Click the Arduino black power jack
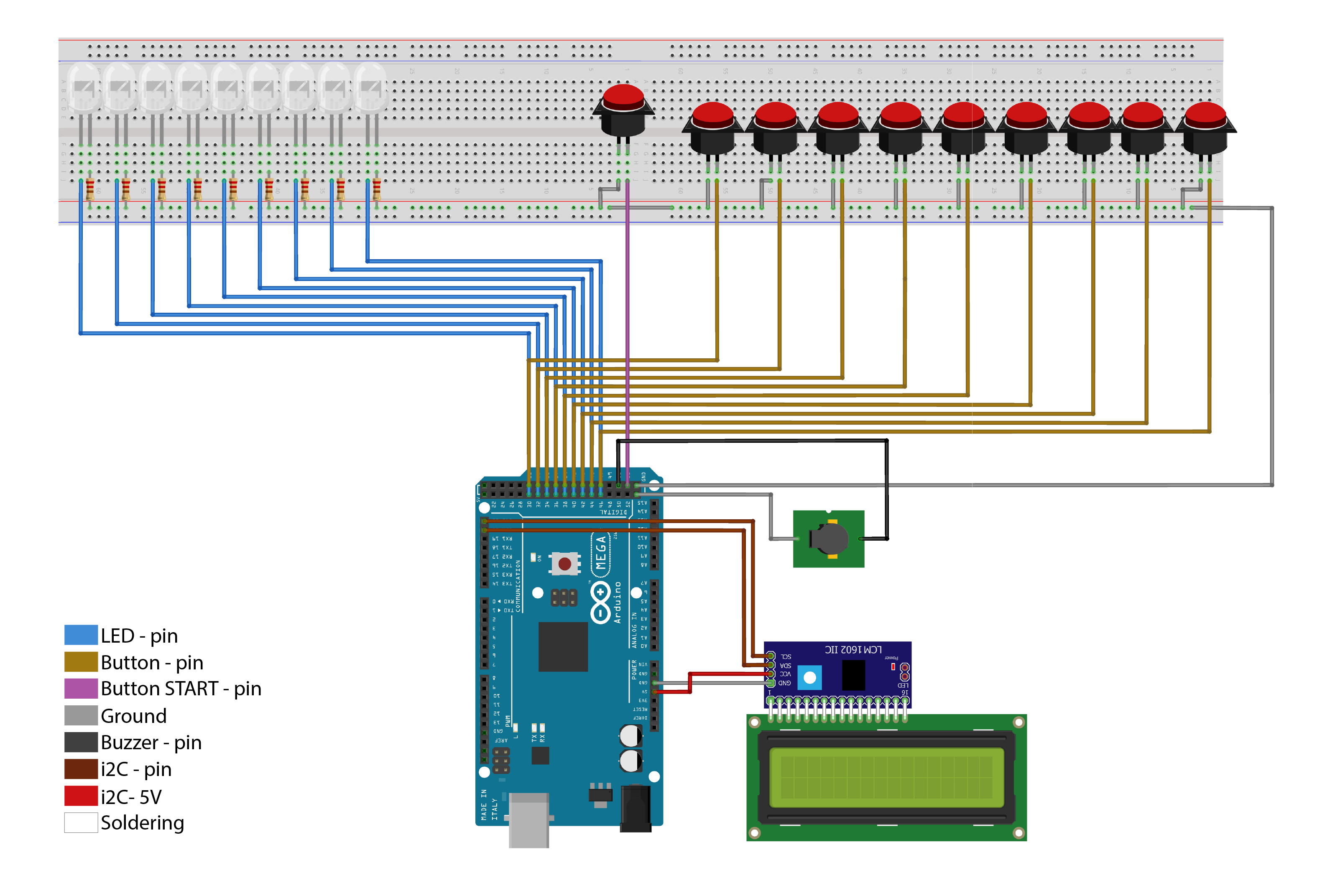This screenshot has width=1317, height=896. click(x=635, y=809)
